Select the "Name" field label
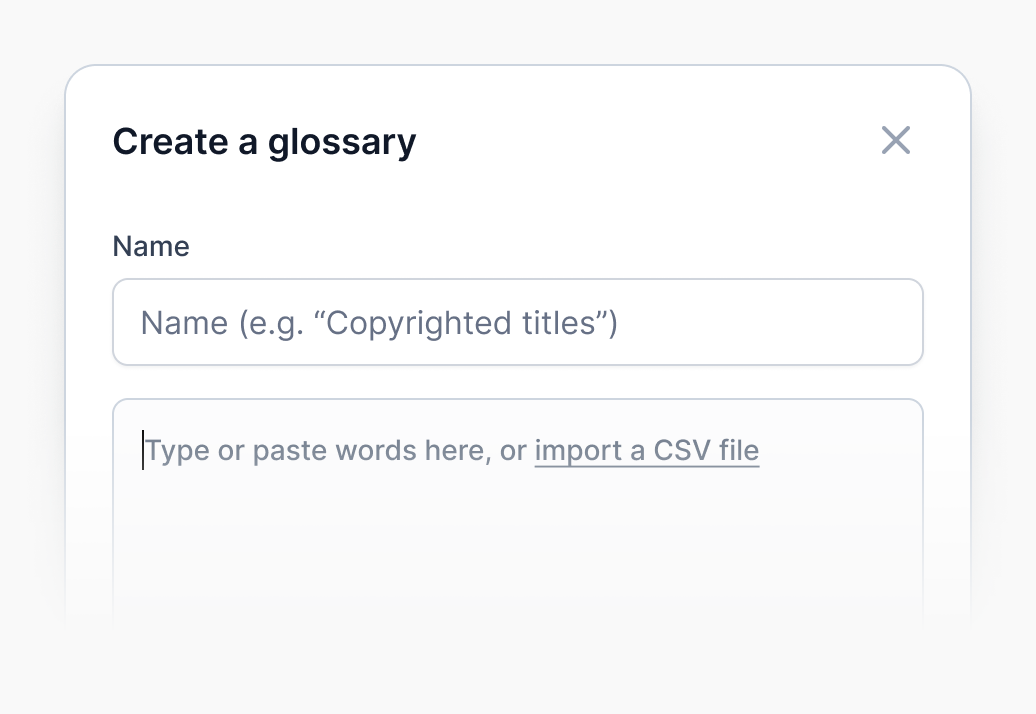This screenshot has width=1036, height=714. pos(151,246)
